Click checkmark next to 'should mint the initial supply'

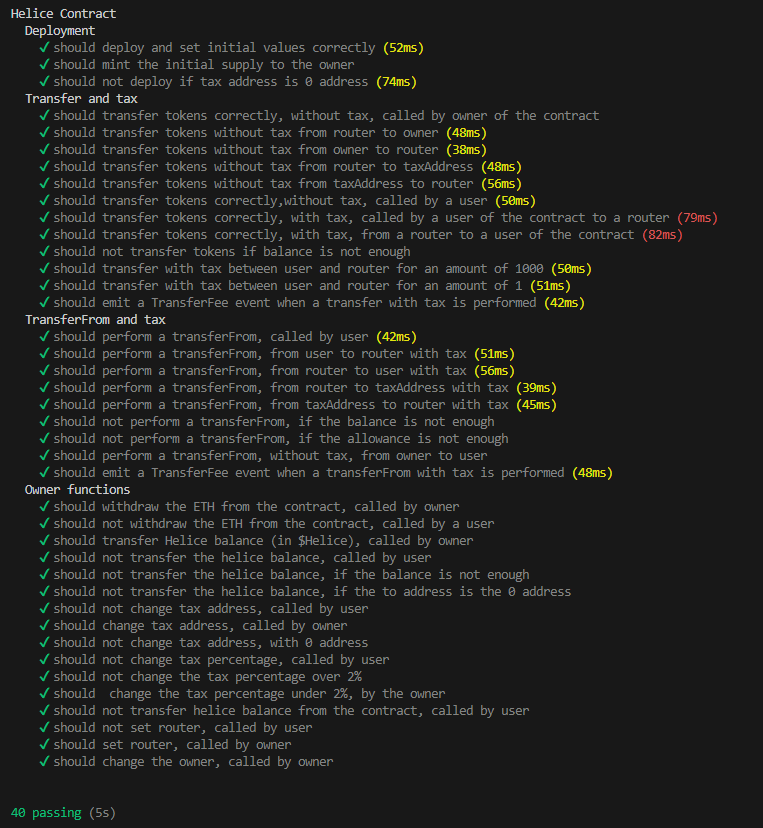pyautogui.click(x=44, y=64)
